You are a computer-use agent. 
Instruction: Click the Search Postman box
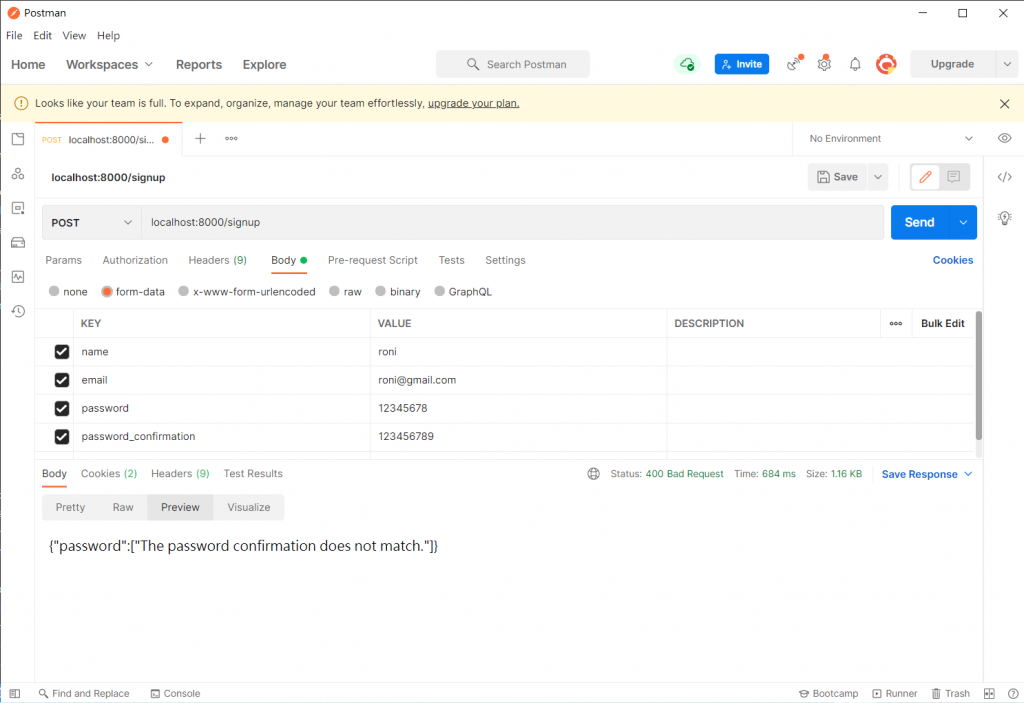point(513,64)
